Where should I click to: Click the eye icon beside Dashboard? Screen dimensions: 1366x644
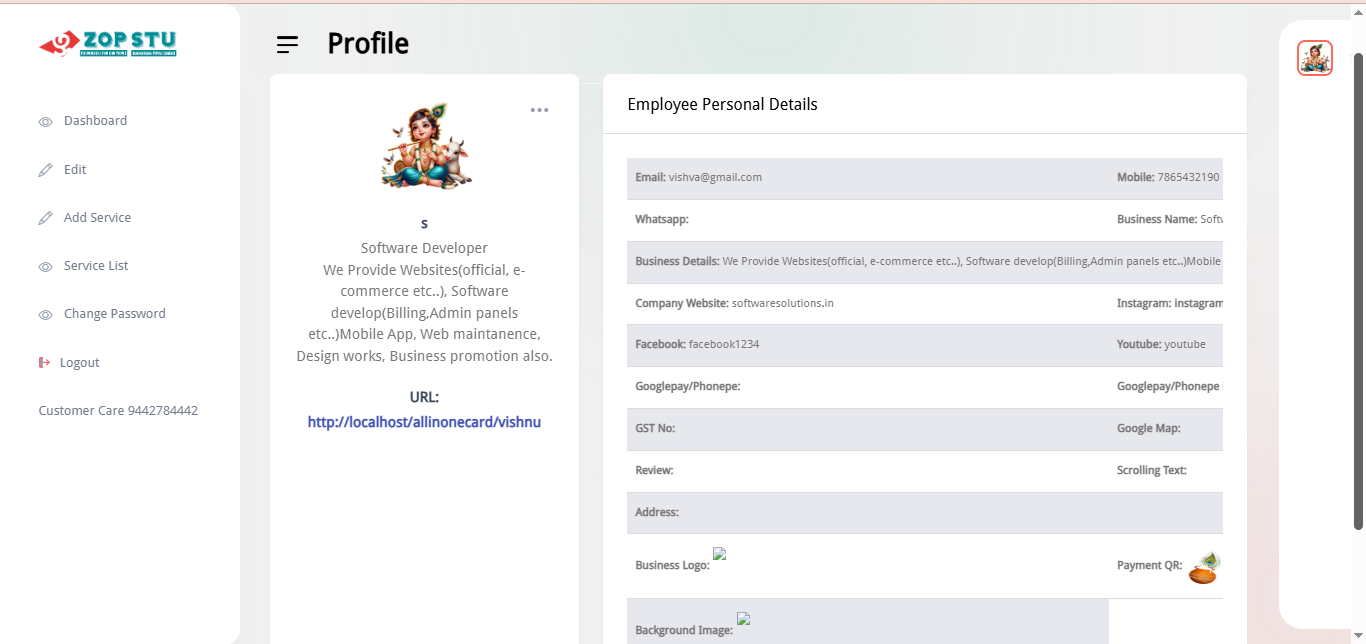[45, 122]
